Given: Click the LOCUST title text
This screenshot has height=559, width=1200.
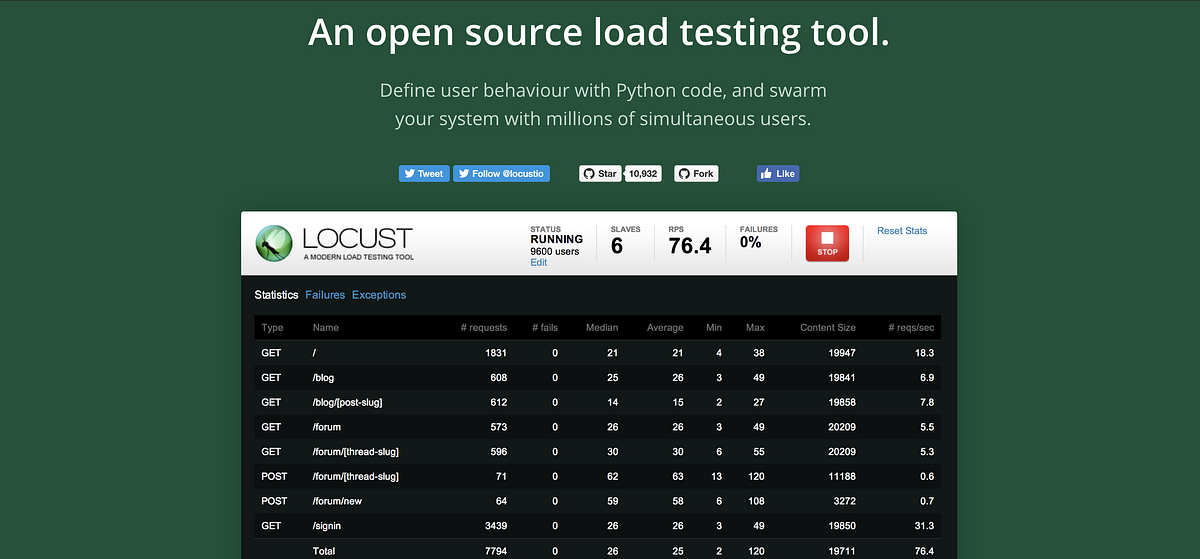Looking at the screenshot, I should coord(357,238).
